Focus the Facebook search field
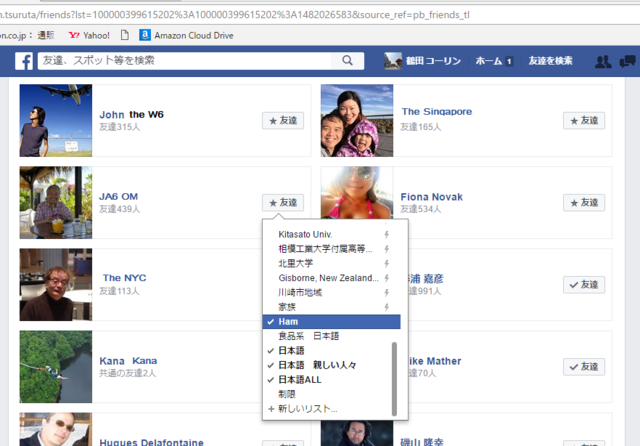Screen dimensions: 640x446 click(x=184, y=61)
